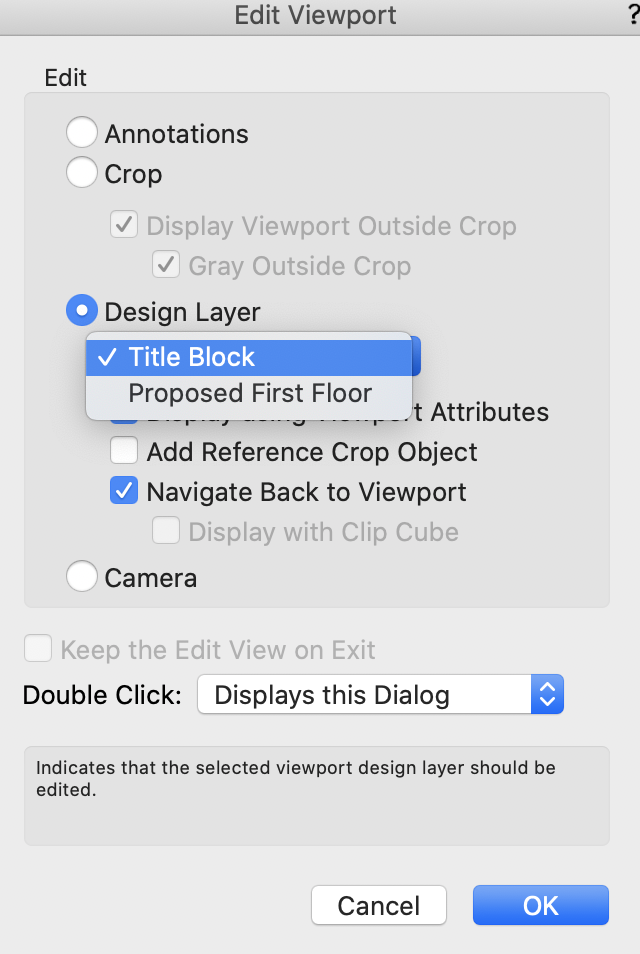Select the Annotations radio button
The width and height of the screenshot is (640, 954).
81,132
